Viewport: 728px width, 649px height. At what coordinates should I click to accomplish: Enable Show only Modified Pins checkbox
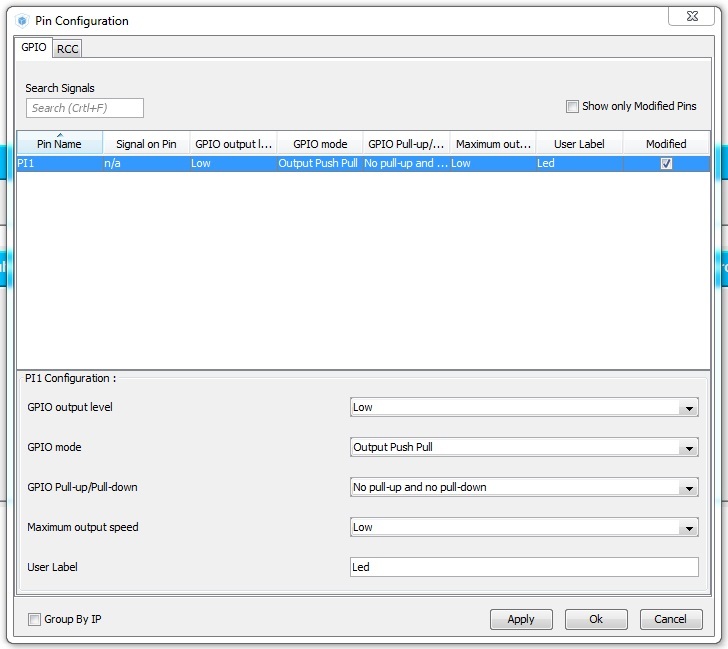point(572,106)
